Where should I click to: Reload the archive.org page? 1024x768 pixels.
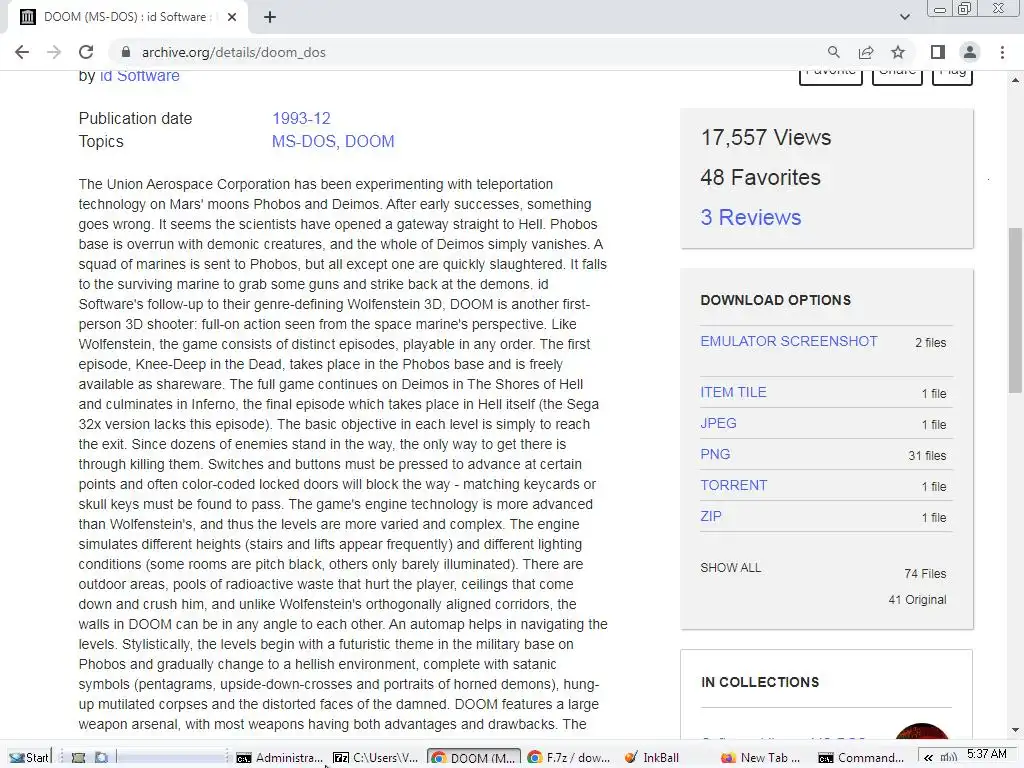click(x=86, y=52)
